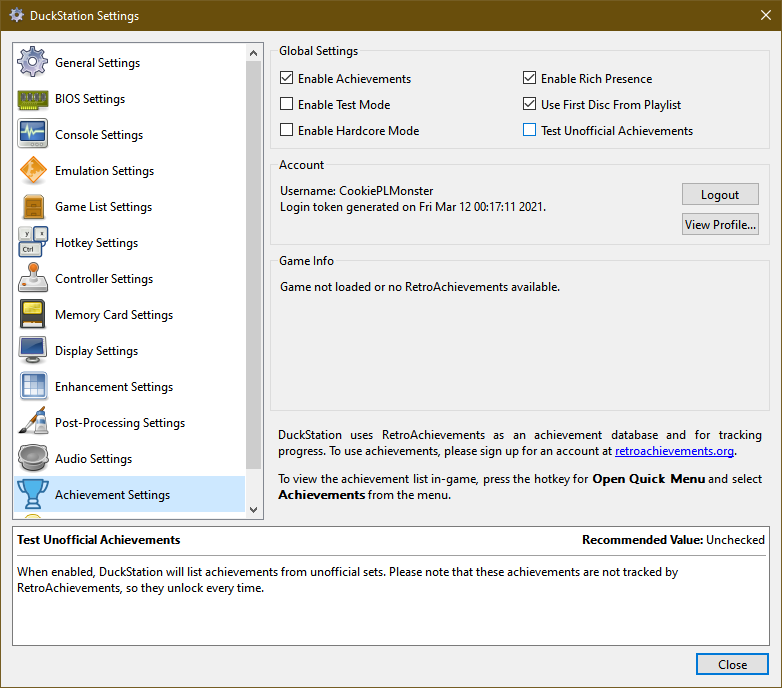Click the Game not loaded message

(419, 287)
